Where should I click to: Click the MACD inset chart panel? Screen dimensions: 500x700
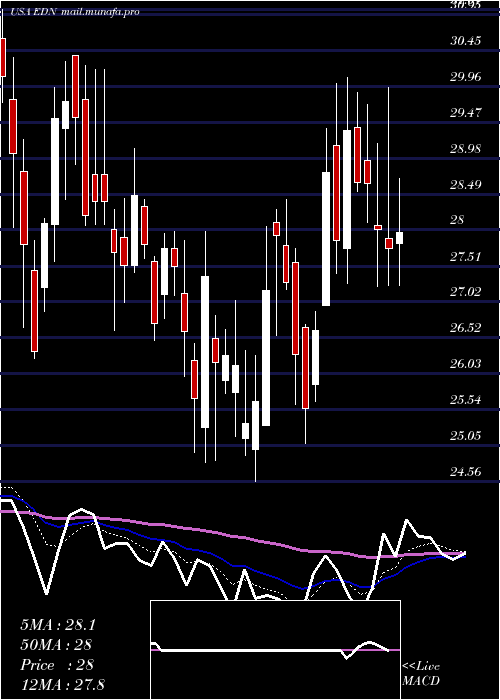[275, 650]
